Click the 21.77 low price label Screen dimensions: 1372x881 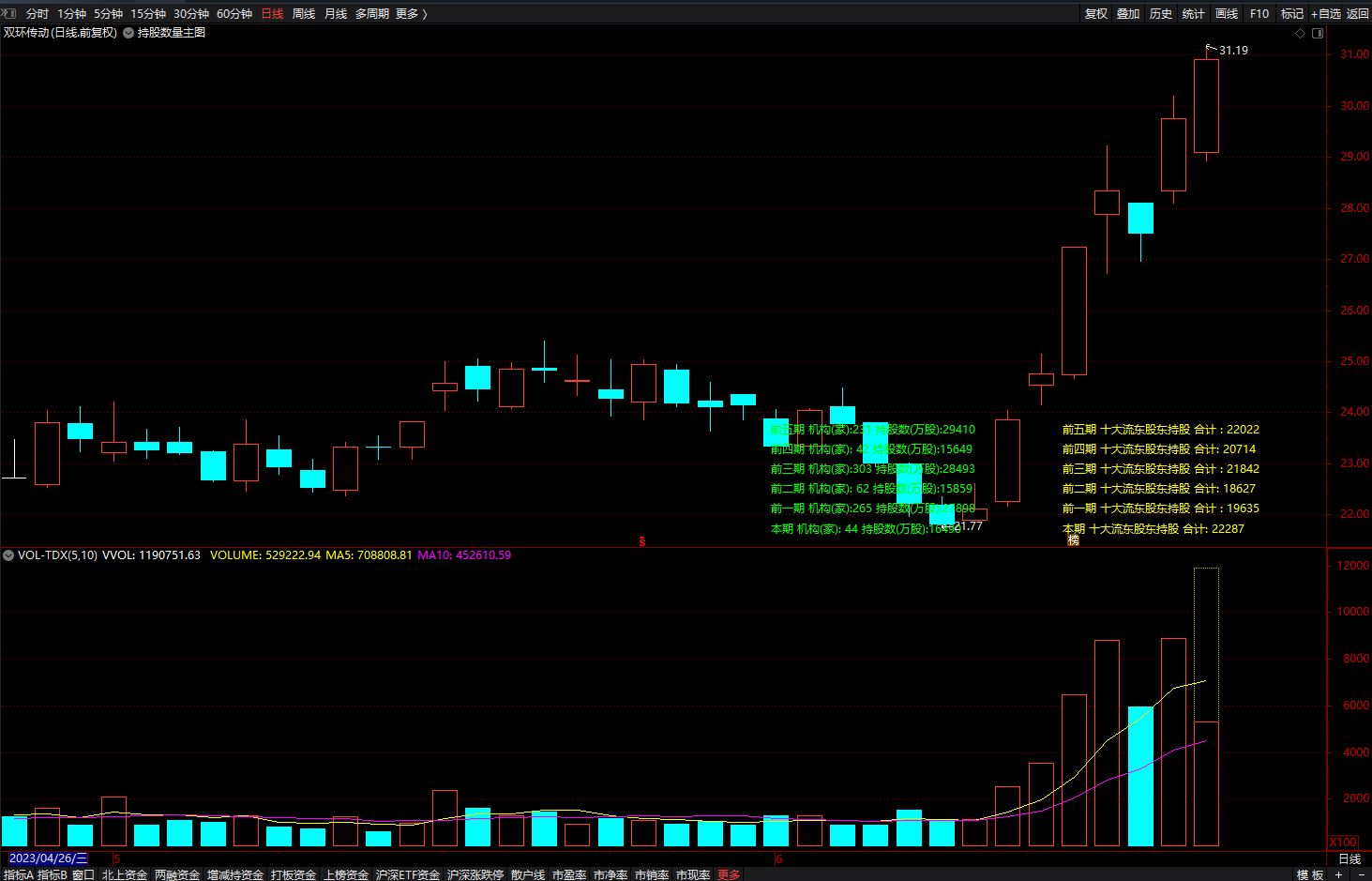(968, 526)
